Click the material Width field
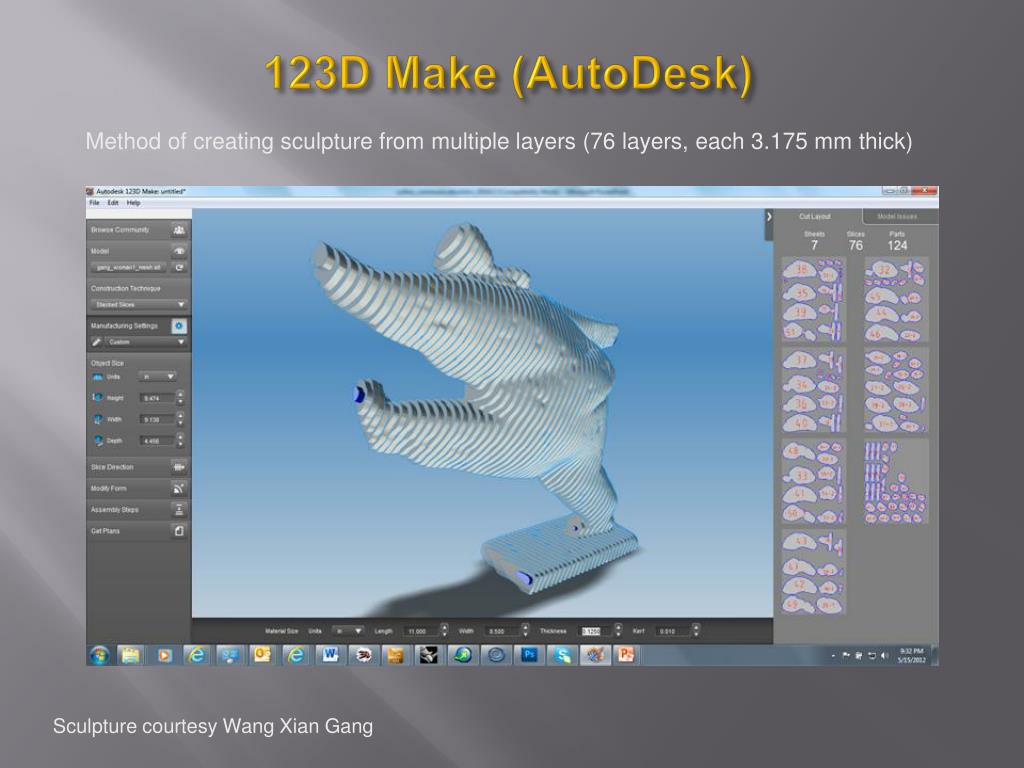 tap(502, 632)
